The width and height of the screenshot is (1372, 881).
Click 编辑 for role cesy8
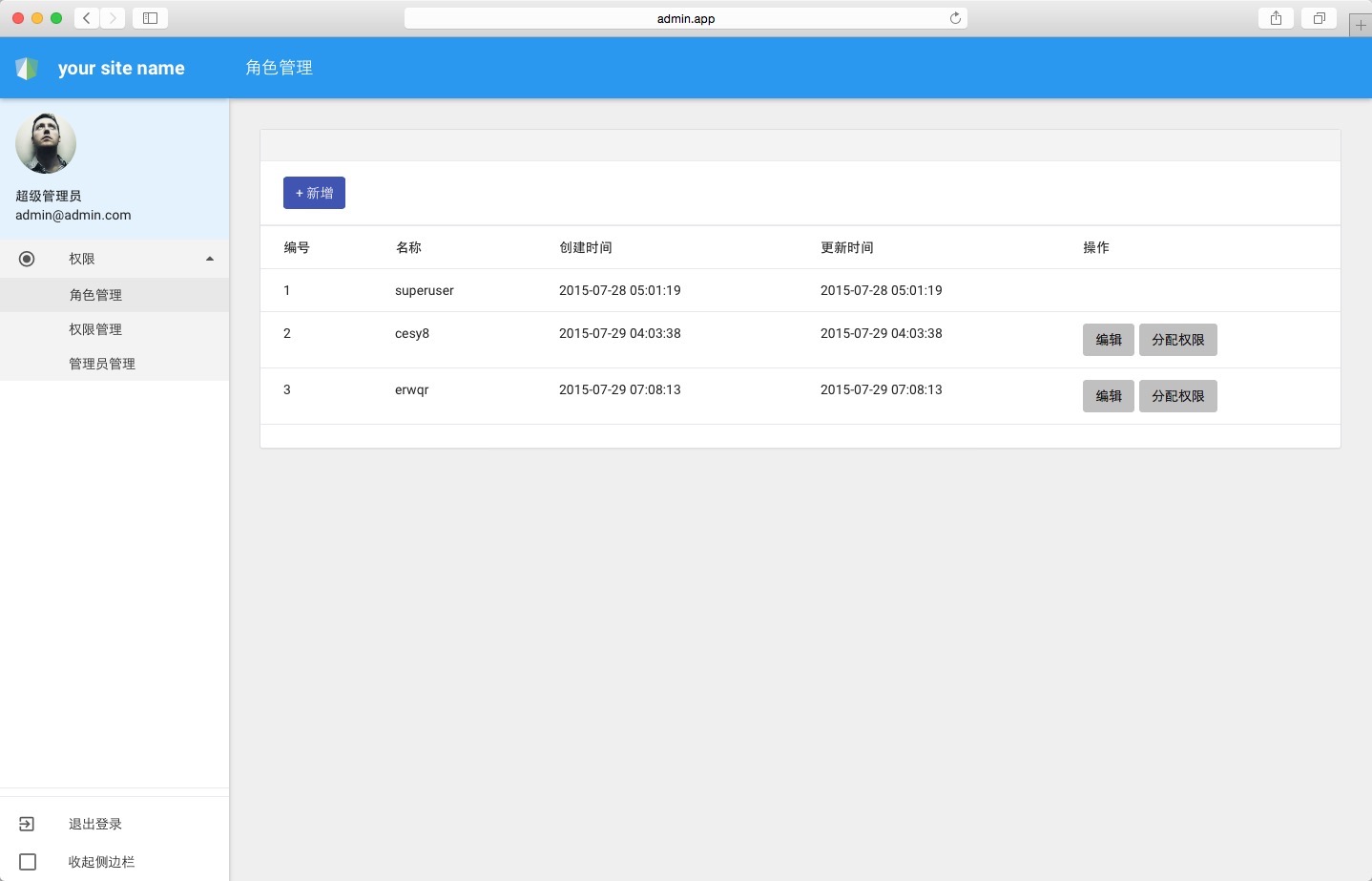[x=1109, y=340]
